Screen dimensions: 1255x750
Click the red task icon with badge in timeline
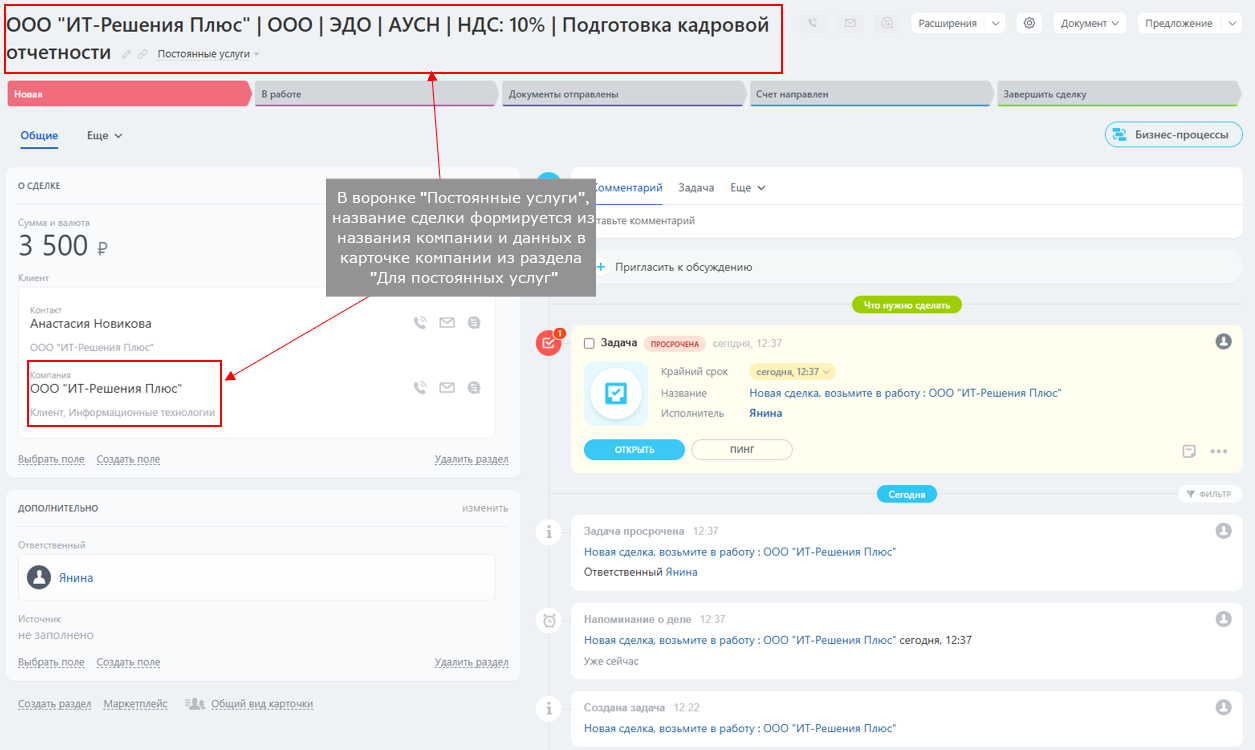pos(549,343)
